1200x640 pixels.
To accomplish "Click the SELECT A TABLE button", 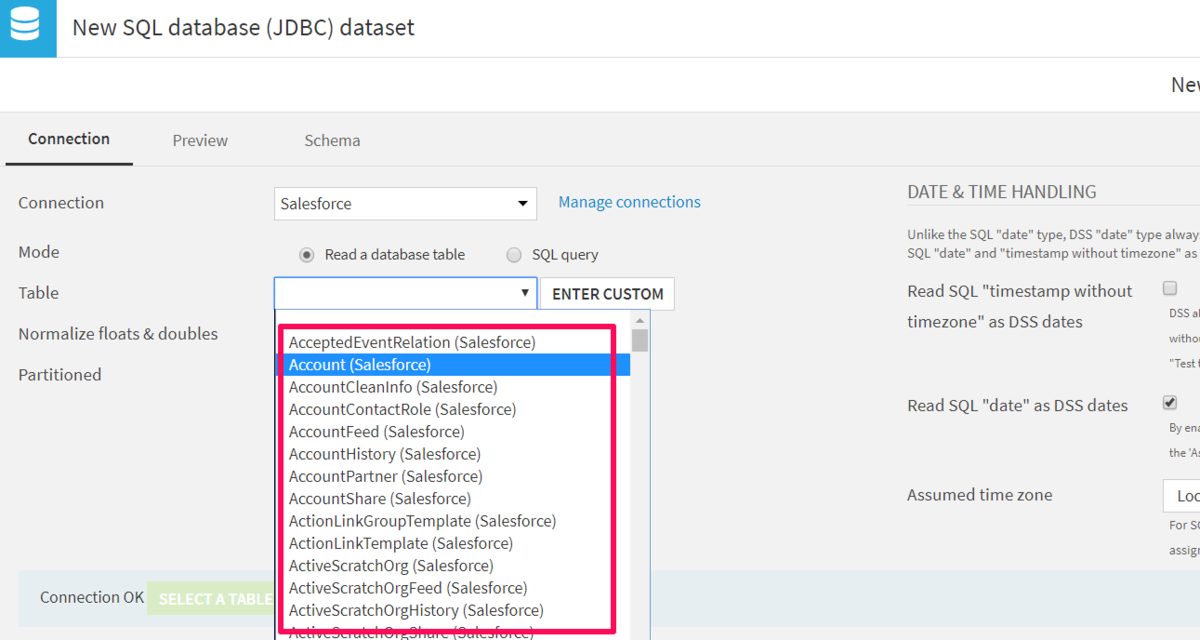I will [212, 598].
